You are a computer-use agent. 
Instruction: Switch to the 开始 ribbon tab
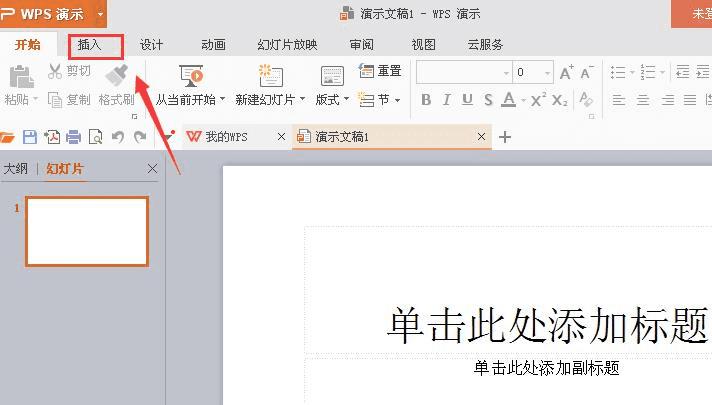(x=28, y=45)
